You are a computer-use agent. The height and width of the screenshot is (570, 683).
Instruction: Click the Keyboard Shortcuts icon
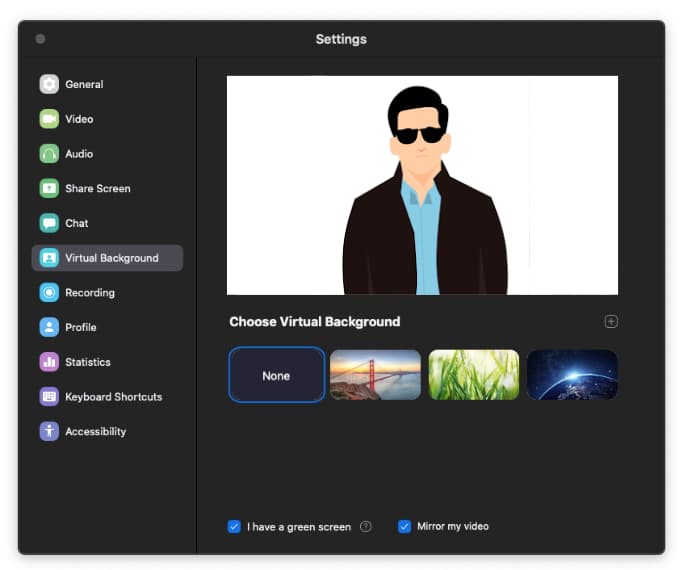pos(49,397)
